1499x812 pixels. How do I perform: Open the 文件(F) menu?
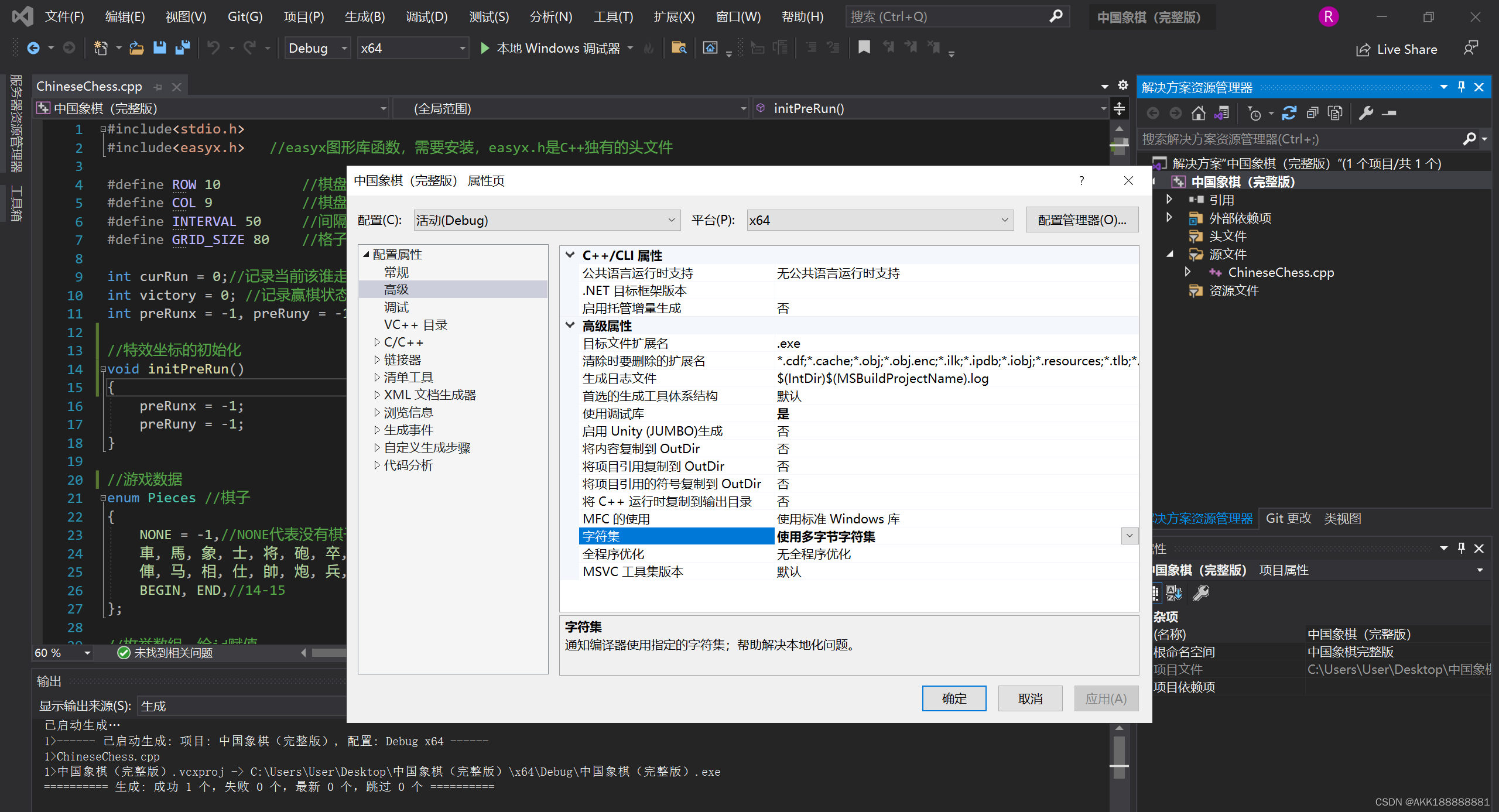click(64, 16)
